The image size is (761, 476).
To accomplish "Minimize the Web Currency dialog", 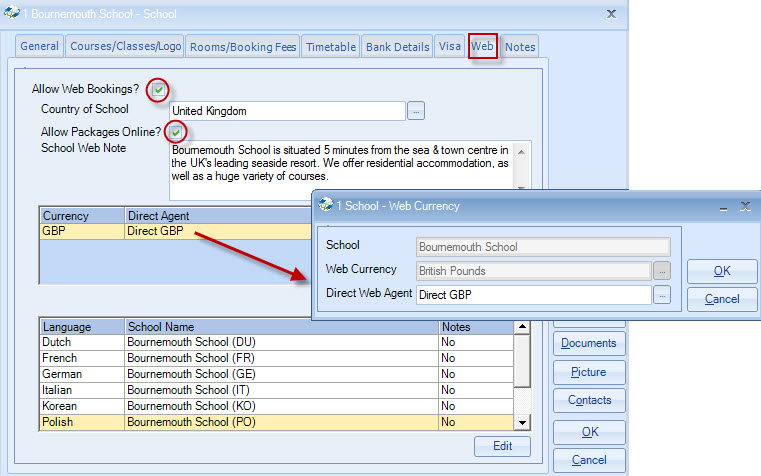I will click(722, 206).
